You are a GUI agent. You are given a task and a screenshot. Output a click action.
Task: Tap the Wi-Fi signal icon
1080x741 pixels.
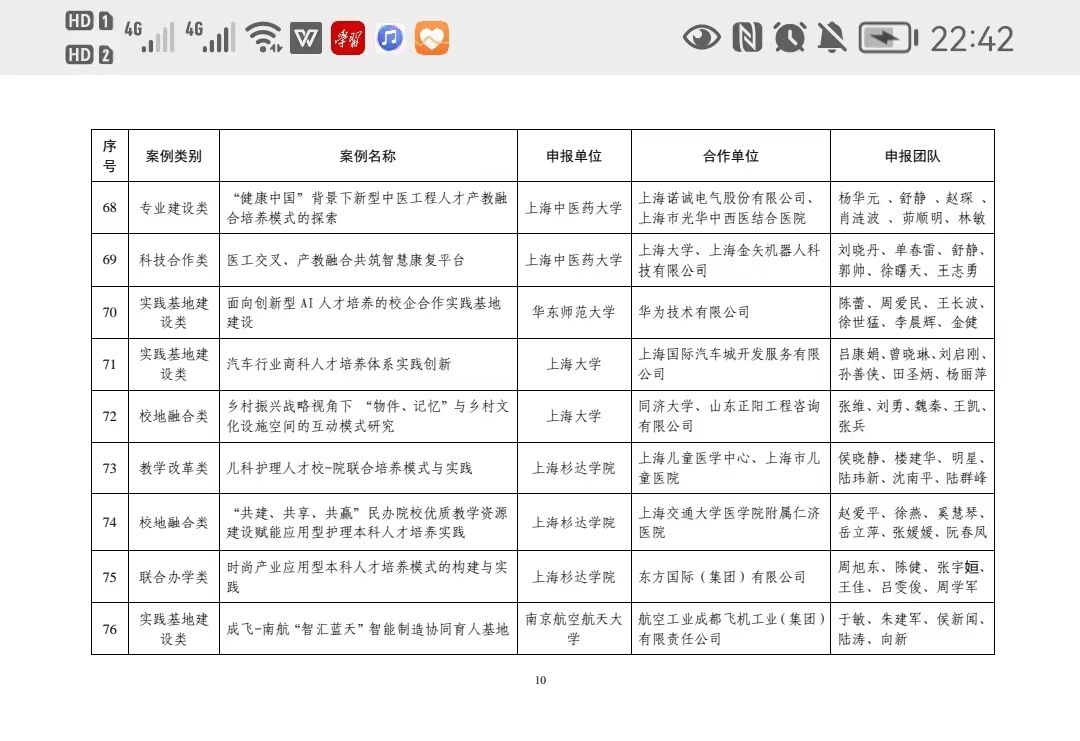pos(264,38)
